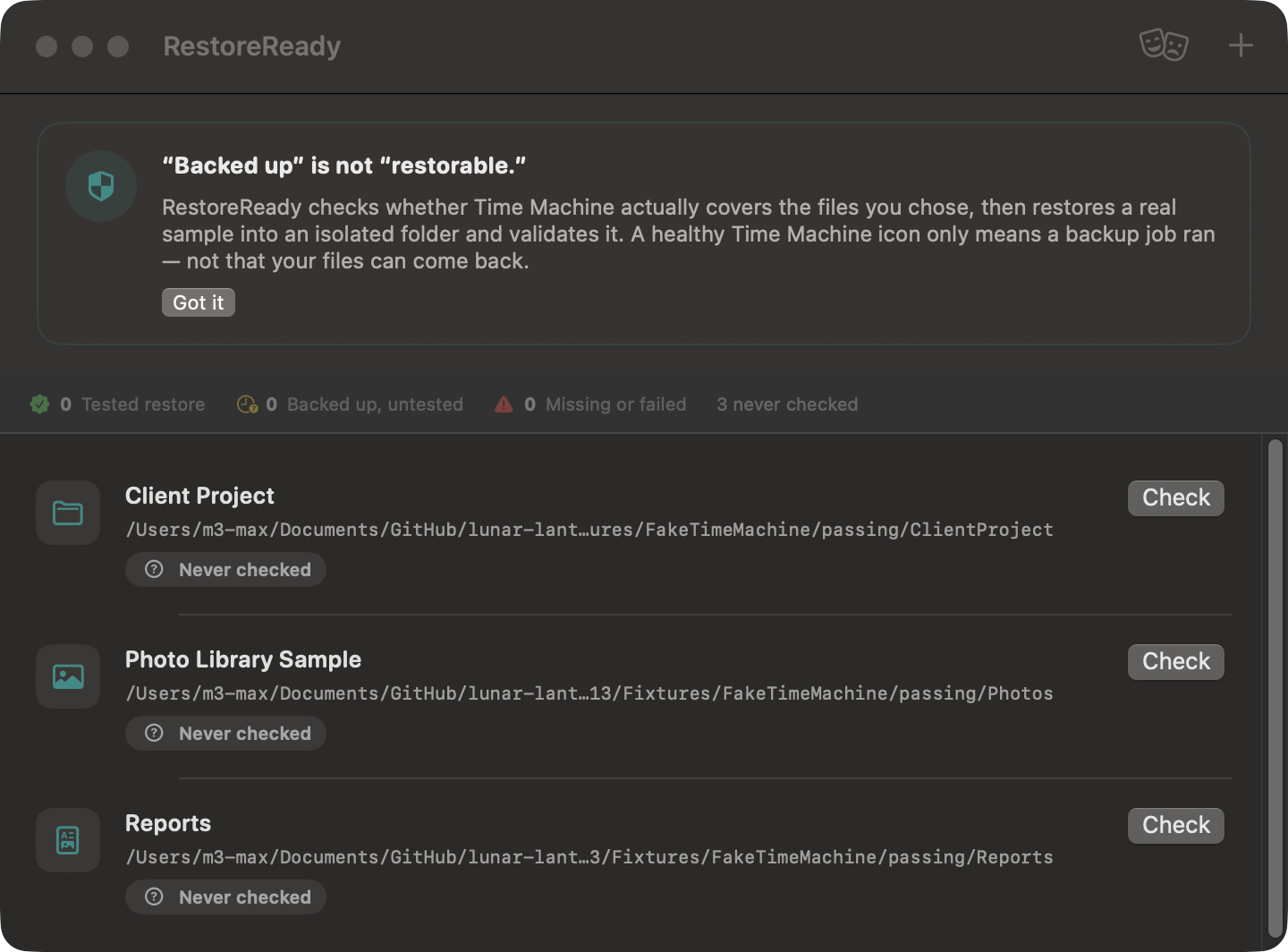The width and height of the screenshot is (1288, 952).
Task: Click the 3 never checked summary text
Action: tap(787, 404)
